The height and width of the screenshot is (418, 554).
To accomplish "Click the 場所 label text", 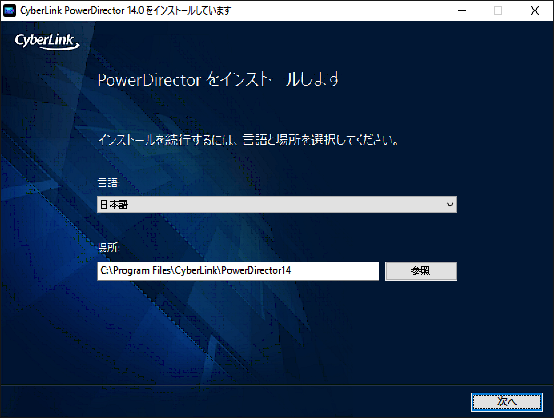I will (x=108, y=247).
